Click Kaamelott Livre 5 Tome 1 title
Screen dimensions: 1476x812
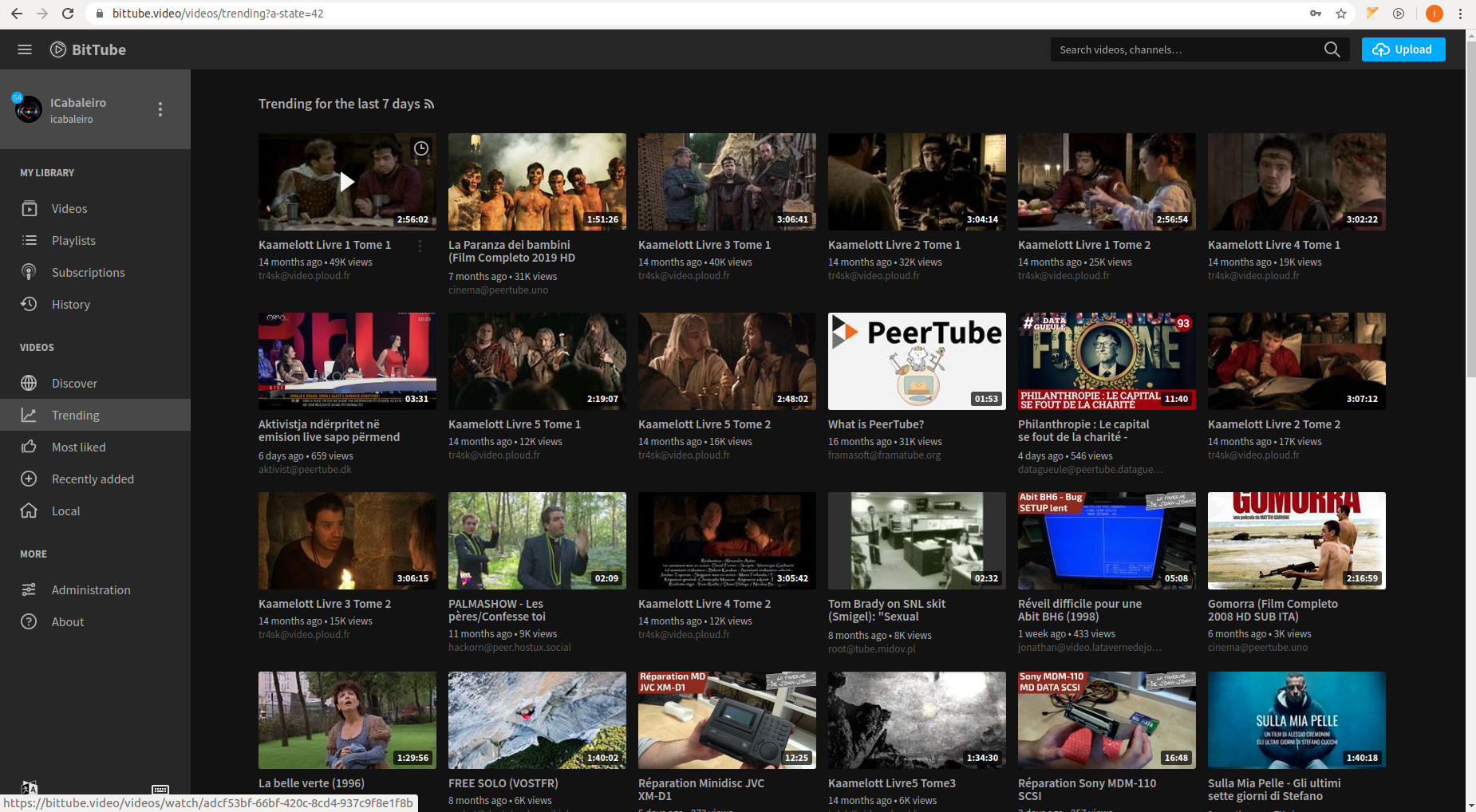tap(515, 424)
